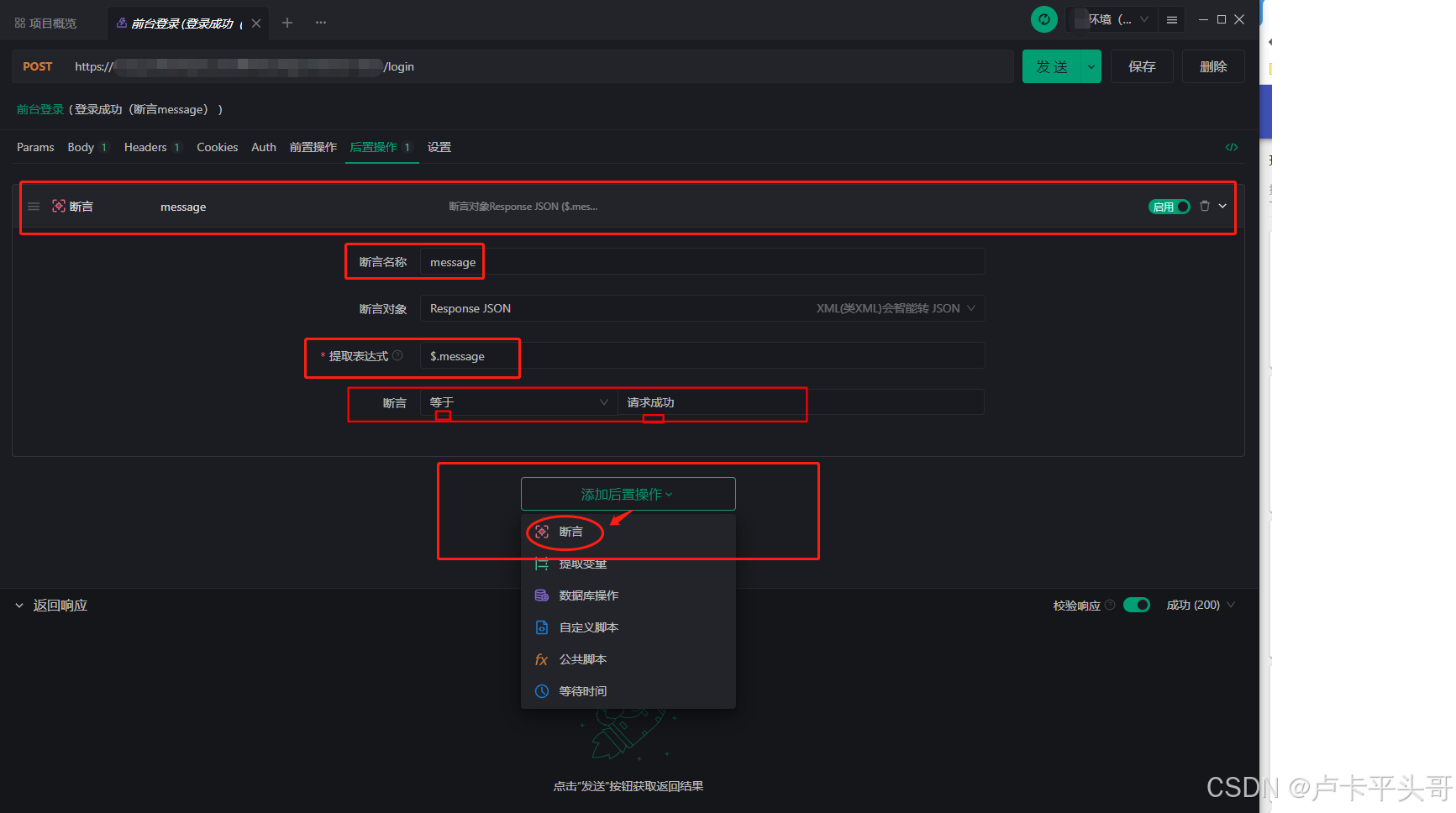Toggle the 校验响应 switch
The image size is (1456, 813).
coord(1137,605)
